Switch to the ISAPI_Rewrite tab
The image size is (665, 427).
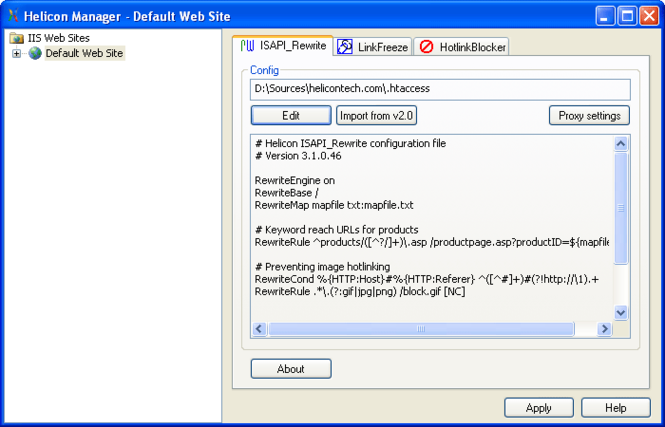[282, 45]
